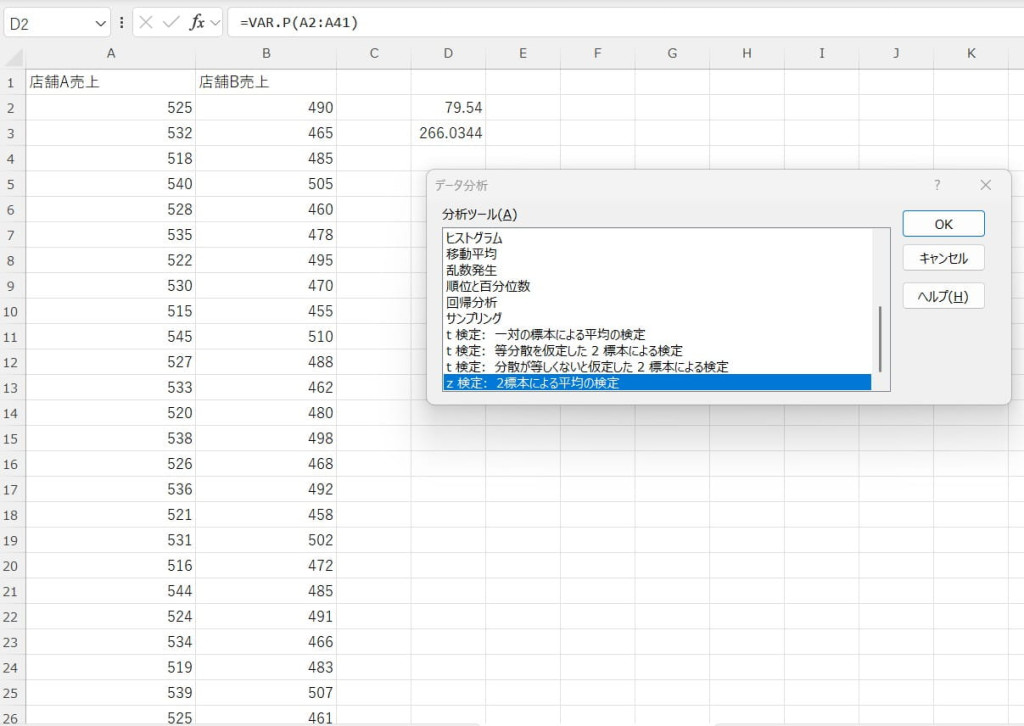This screenshot has width=1024, height=726.
Task: Click the Select All corner of the sheet
Action: tap(13, 54)
